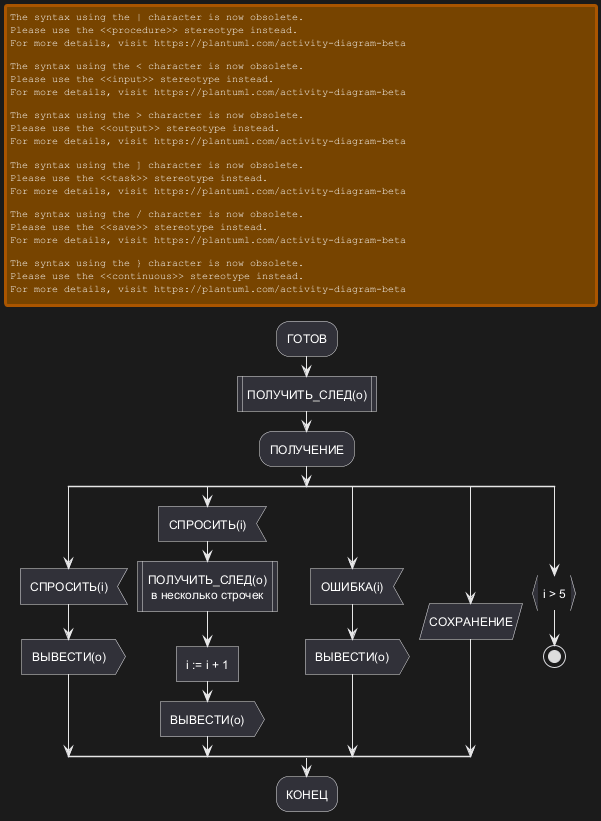The height and width of the screenshot is (821, 601).
Task: Select СПРОСИТЬ(i) in the leftmost branch
Action: point(69,586)
